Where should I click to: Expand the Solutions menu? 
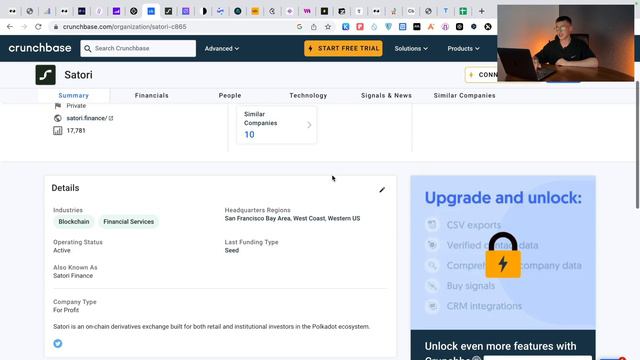[411, 49]
